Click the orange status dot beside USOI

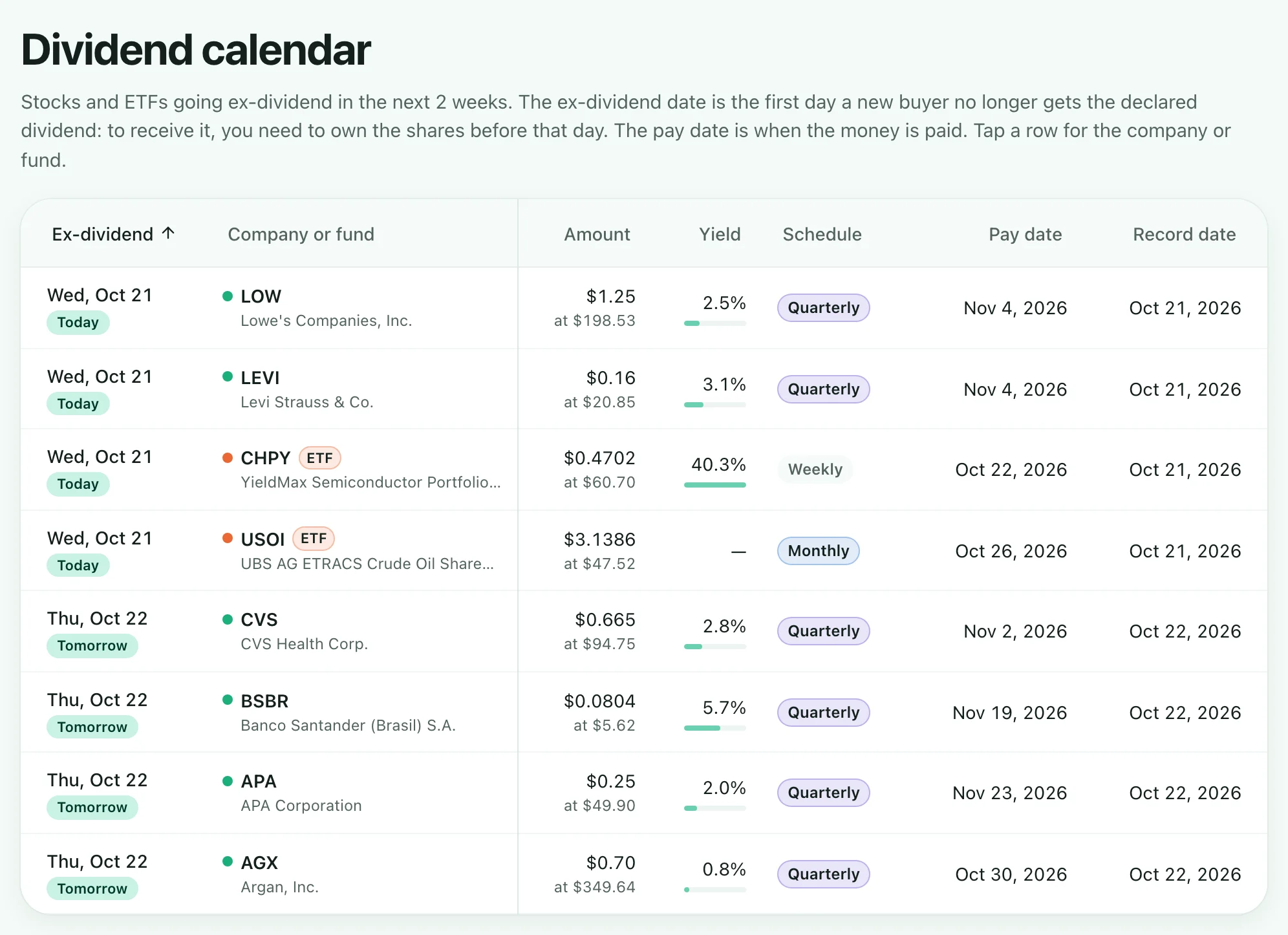[x=228, y=538]
